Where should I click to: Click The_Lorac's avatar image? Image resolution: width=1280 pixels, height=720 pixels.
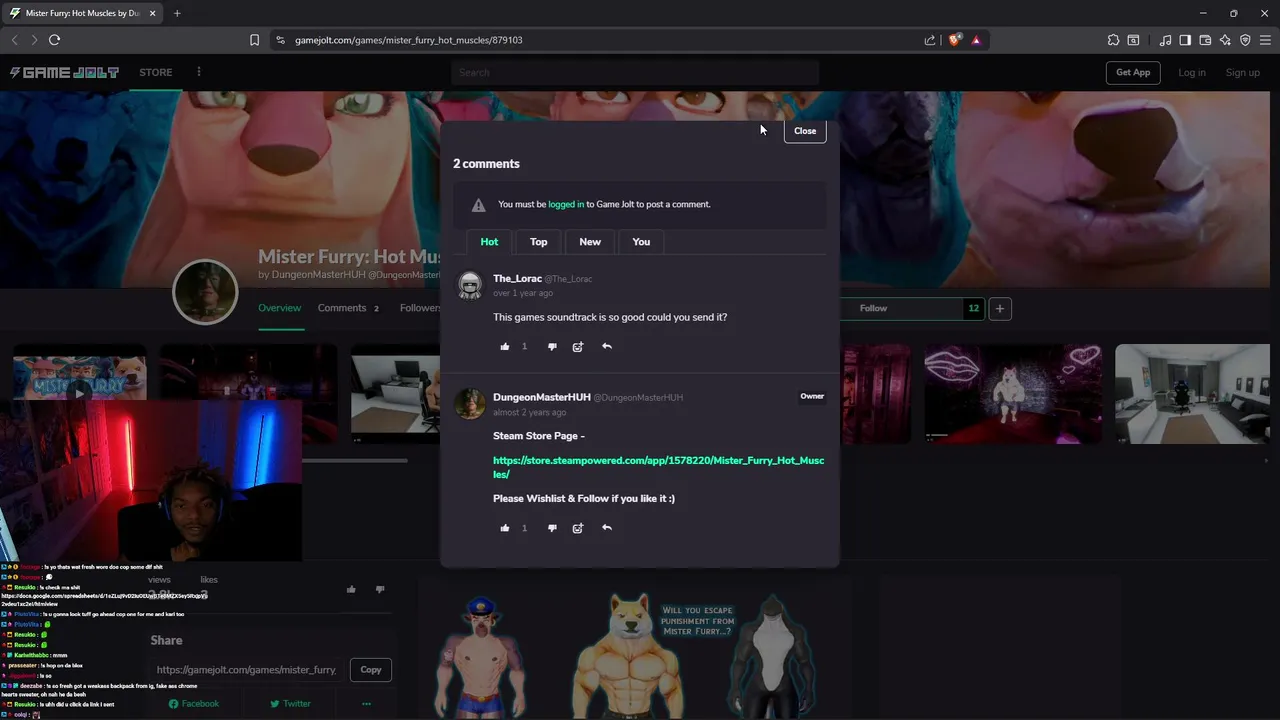[x=470, y=285]
